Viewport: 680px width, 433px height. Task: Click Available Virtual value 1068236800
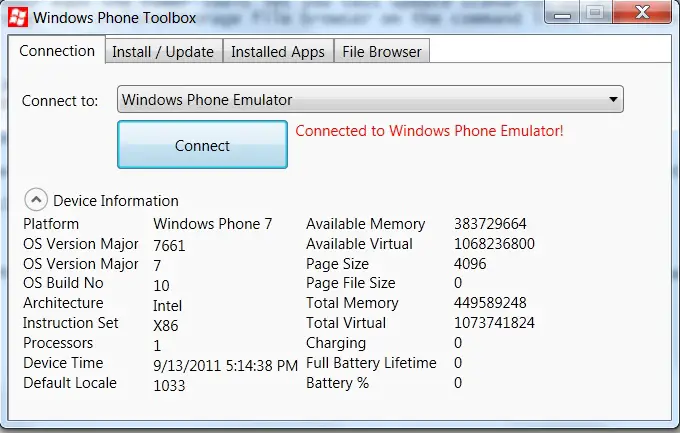tap(494, 244)
